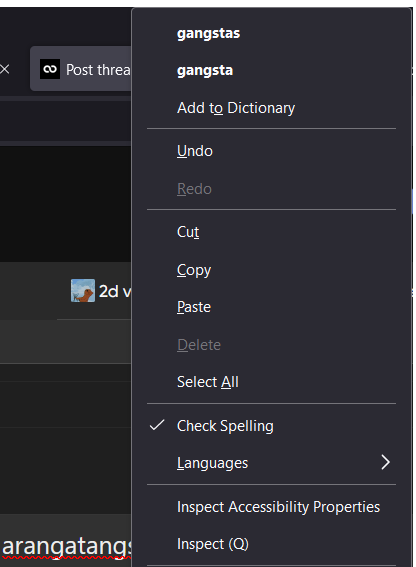Image resolution: width=416 pixels, height=567 pixels.
Task: Click Add to Dictionary
Action: pyautogui.click(x=271, y=108)
